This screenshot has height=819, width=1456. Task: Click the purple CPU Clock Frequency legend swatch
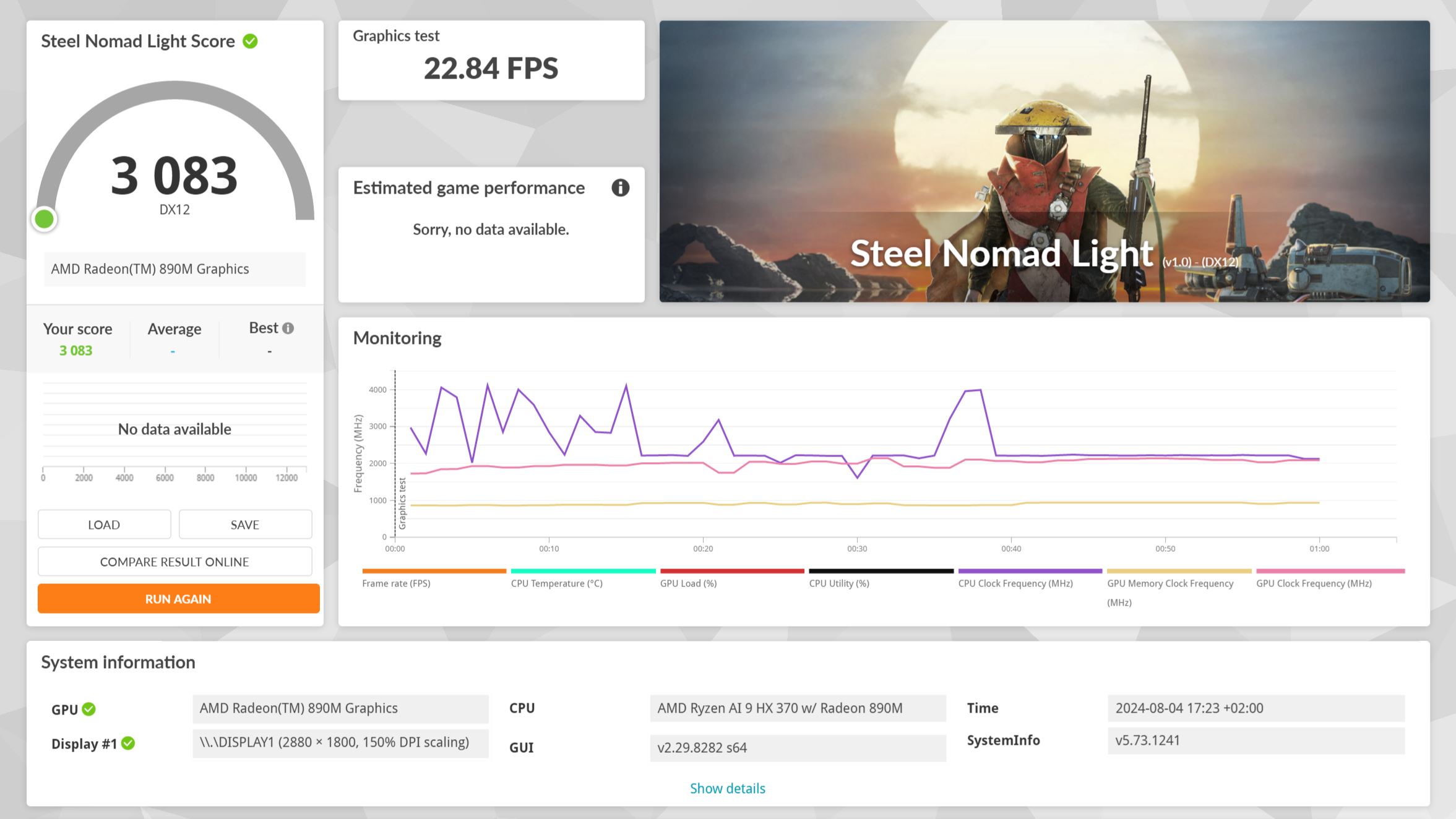click(x=1030, y=571)
